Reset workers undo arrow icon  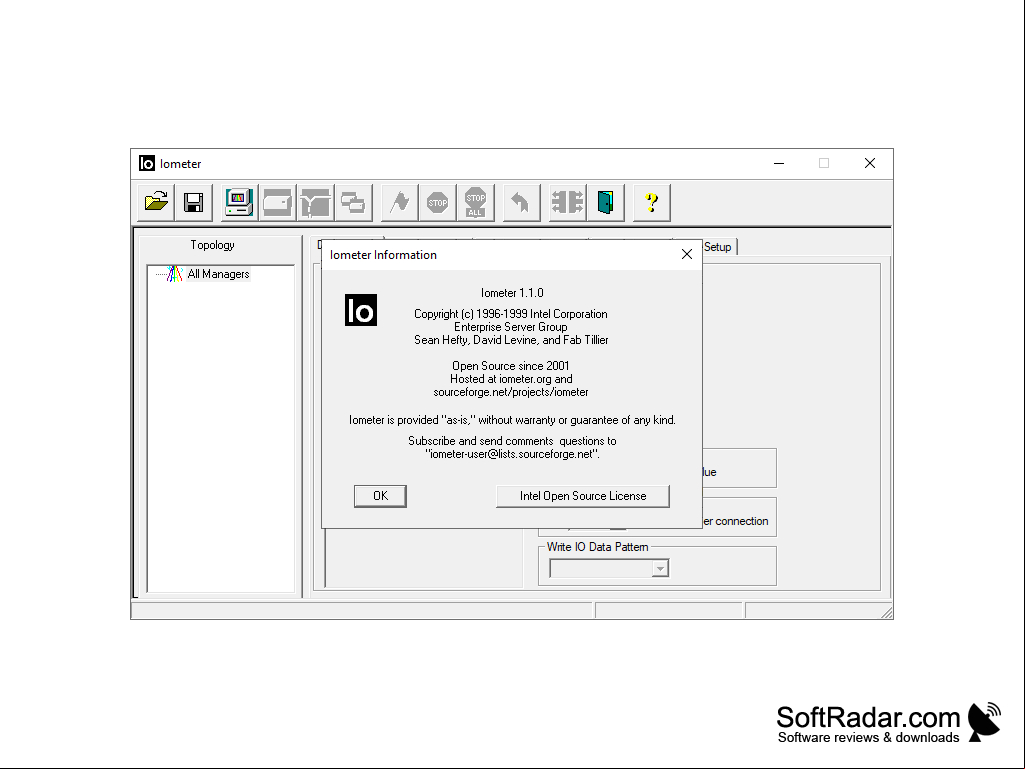point(521,202)
